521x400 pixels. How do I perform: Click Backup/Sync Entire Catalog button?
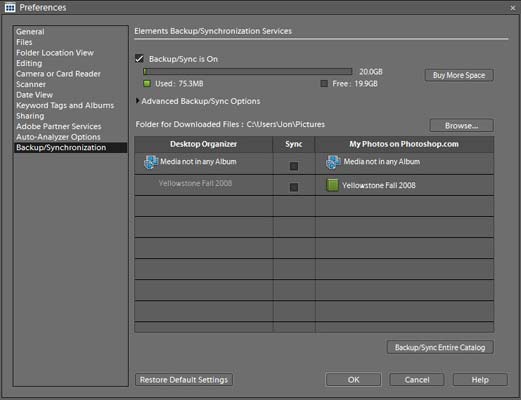click(440, 347)
